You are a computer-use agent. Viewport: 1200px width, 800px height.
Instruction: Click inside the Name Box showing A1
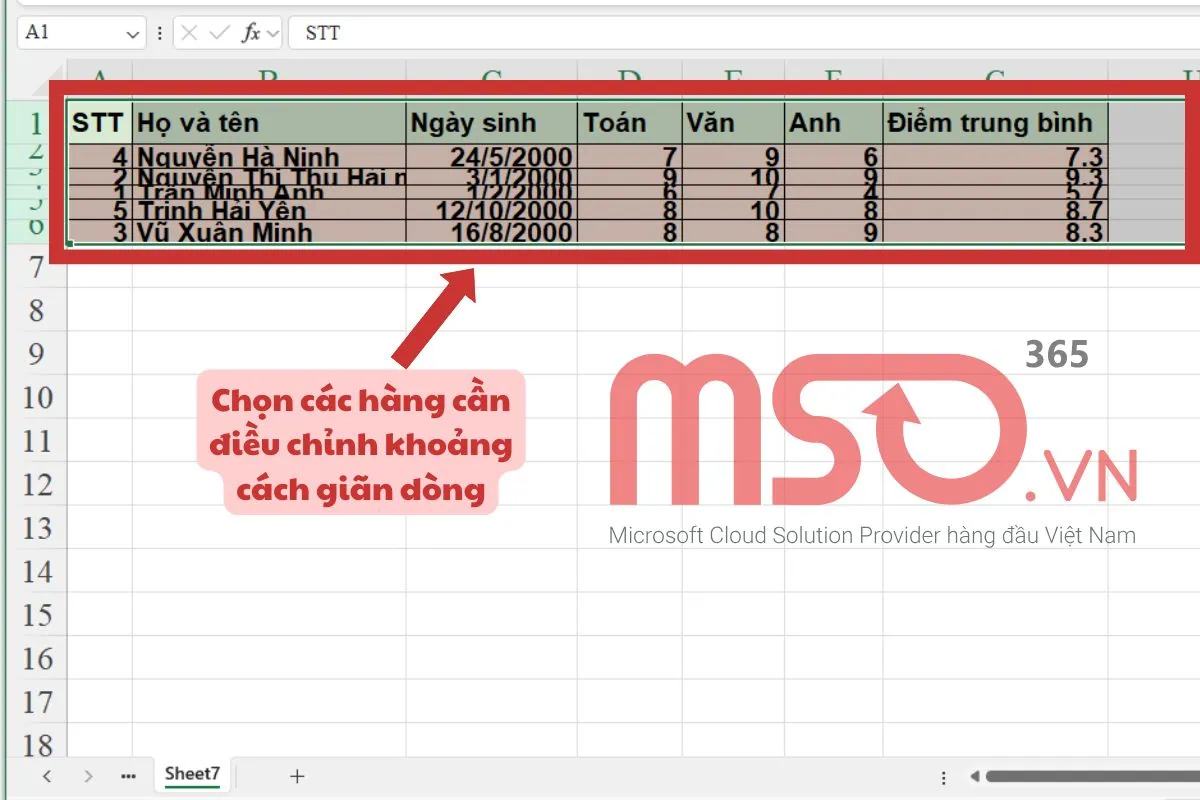click(70, 33)
